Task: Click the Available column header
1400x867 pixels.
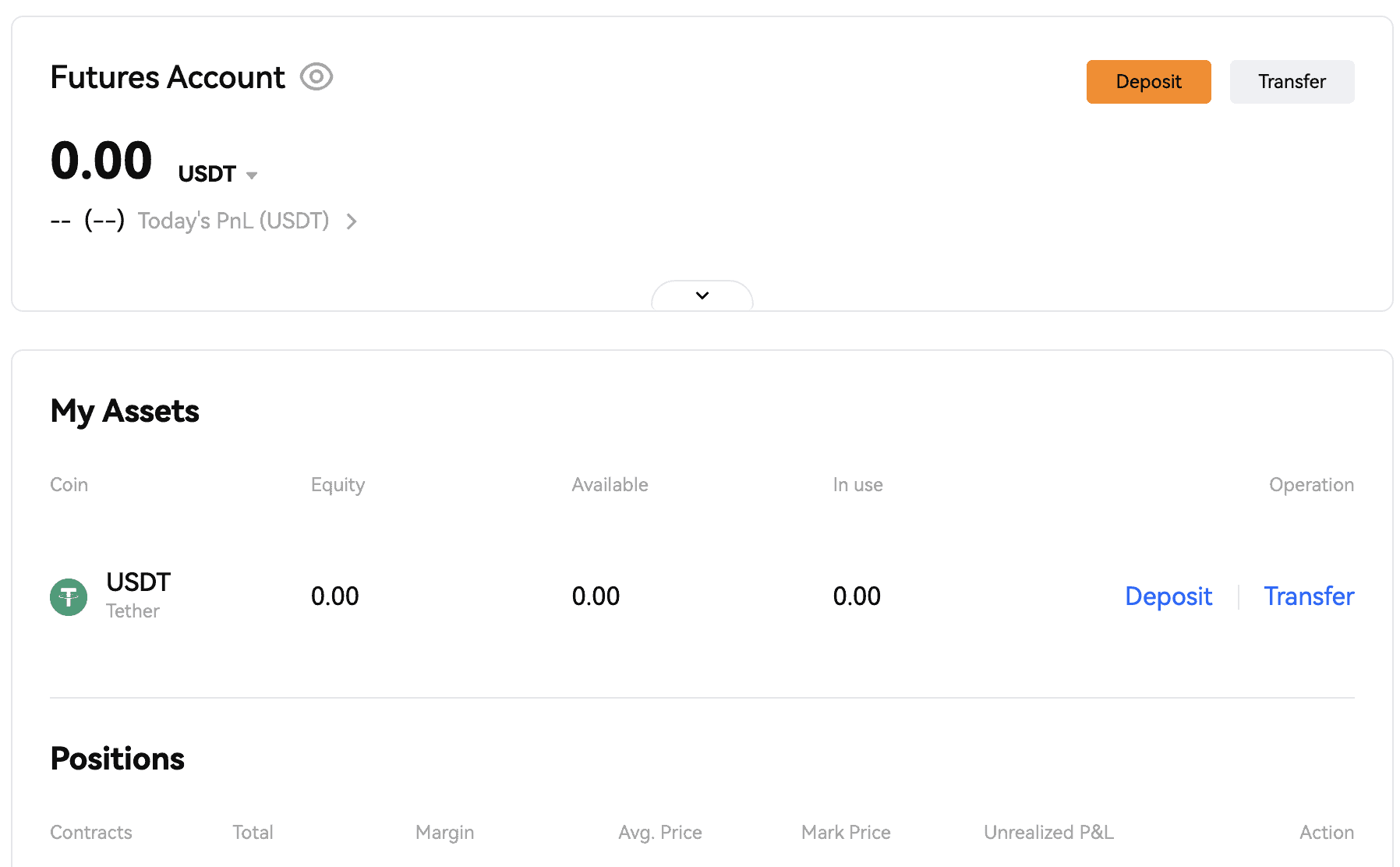Action: 610,485
